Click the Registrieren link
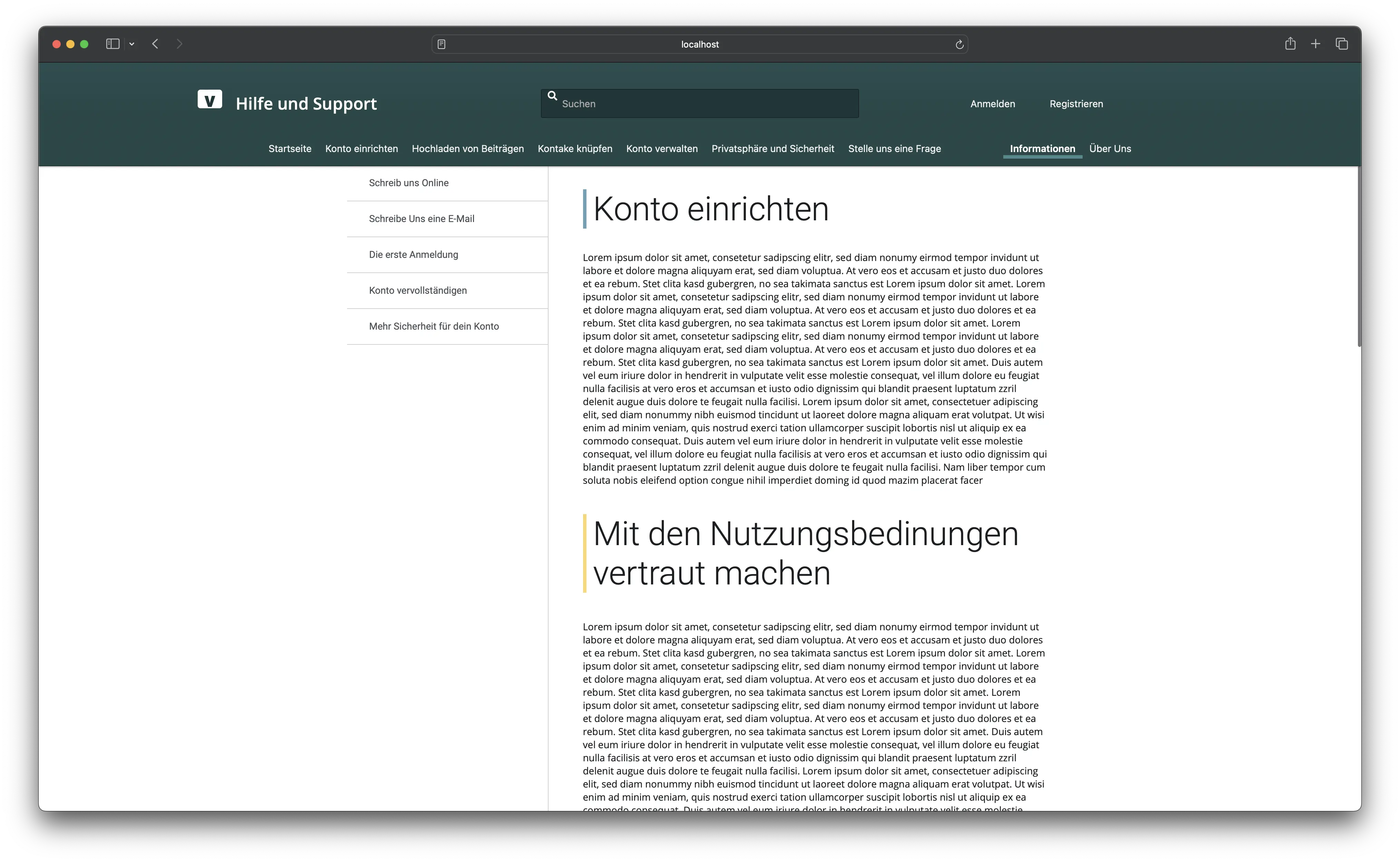This screenshot has height=862, width=1400. click(x=1075, y=104)
